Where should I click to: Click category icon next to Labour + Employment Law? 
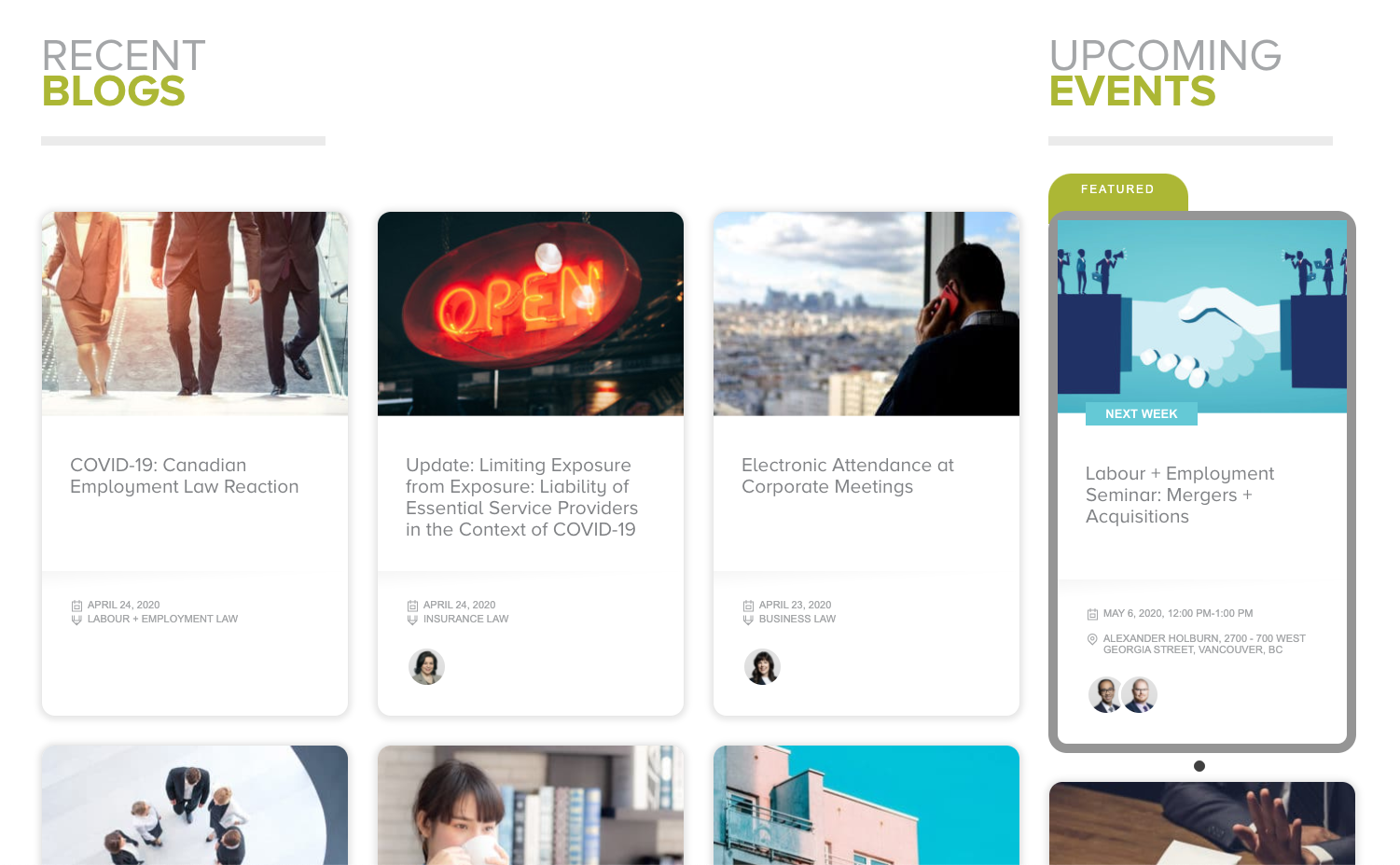(x=76, y=620)
